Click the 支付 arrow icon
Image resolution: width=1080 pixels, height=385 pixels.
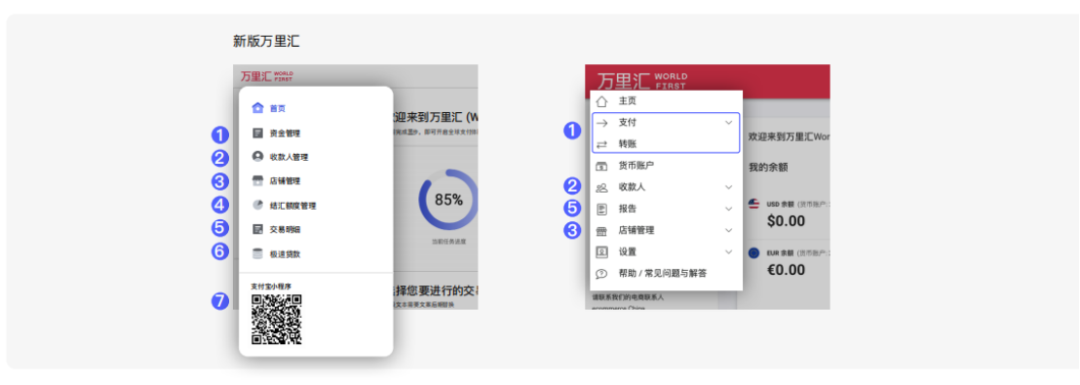click(601, 123)
